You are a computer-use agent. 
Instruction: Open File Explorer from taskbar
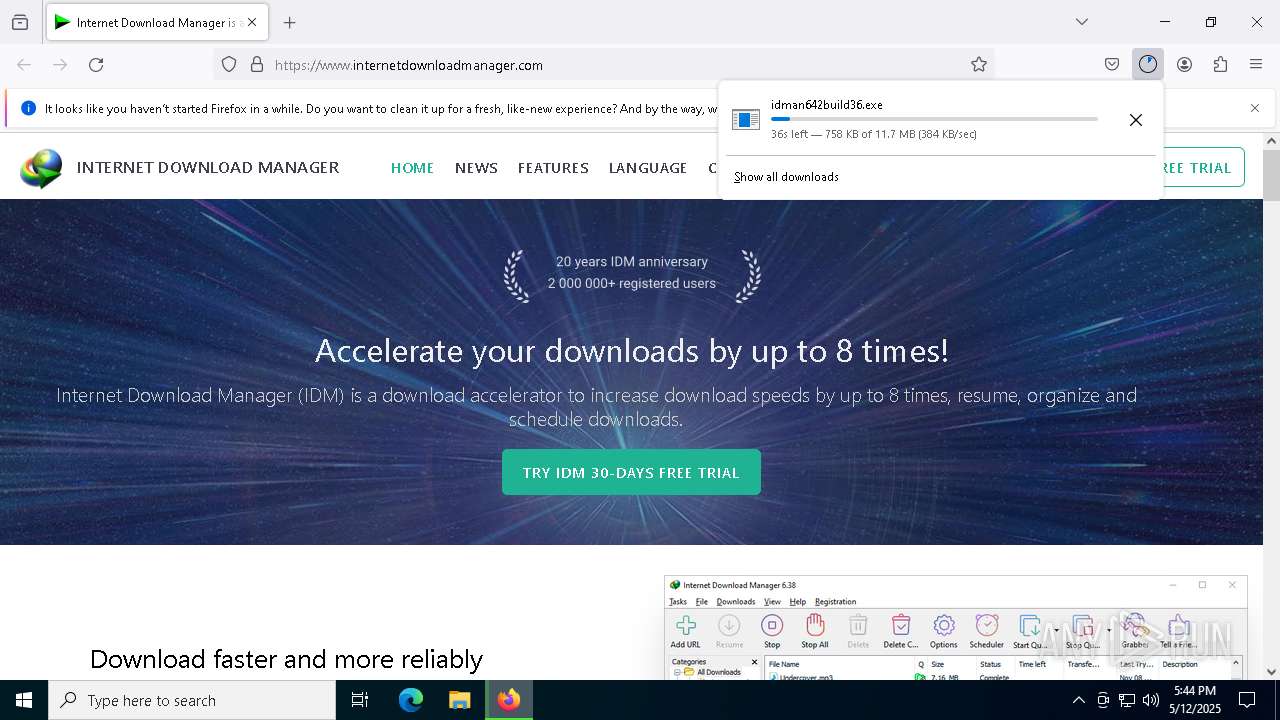tap(459, 700)
